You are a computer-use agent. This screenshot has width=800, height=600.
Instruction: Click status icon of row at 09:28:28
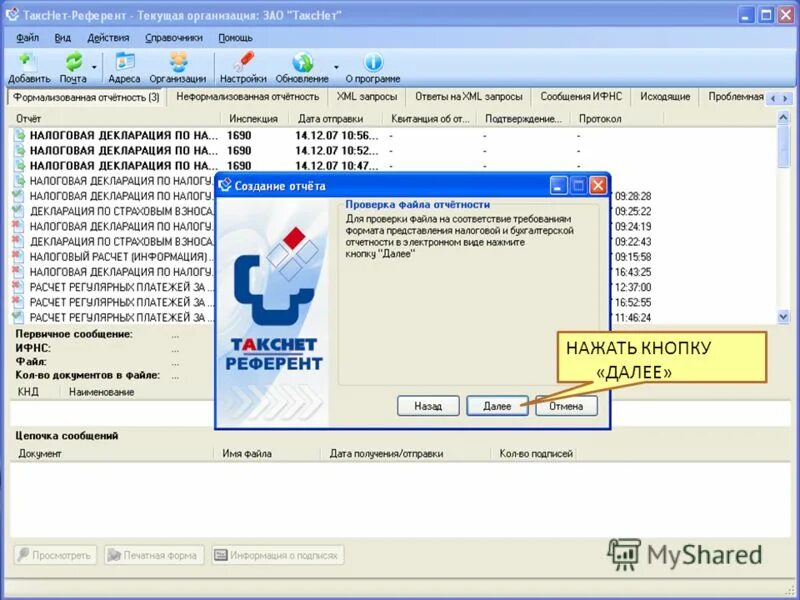18,195
